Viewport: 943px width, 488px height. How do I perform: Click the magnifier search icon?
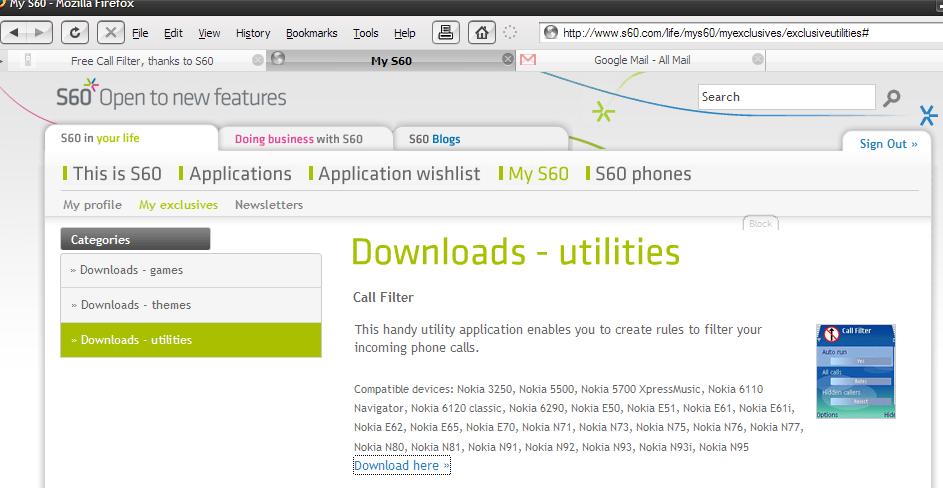click(892, 98)
